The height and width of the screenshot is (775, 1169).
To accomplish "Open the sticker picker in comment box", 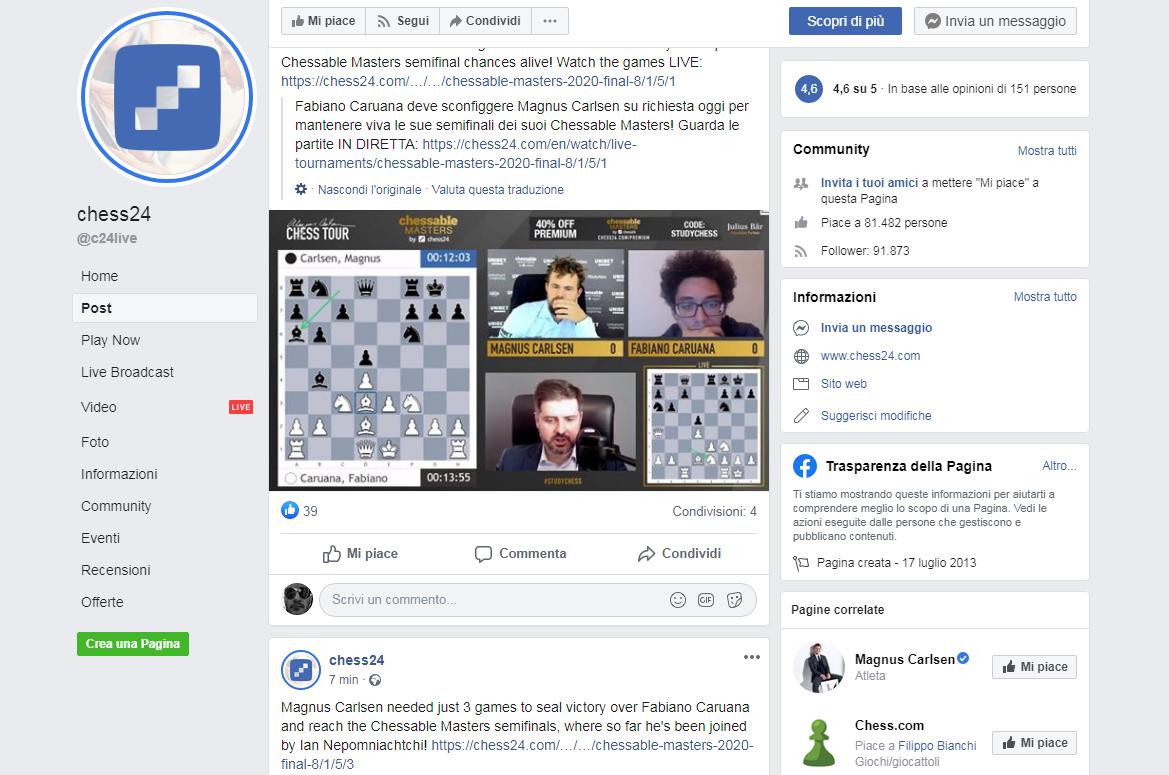I will coord(734,600).
